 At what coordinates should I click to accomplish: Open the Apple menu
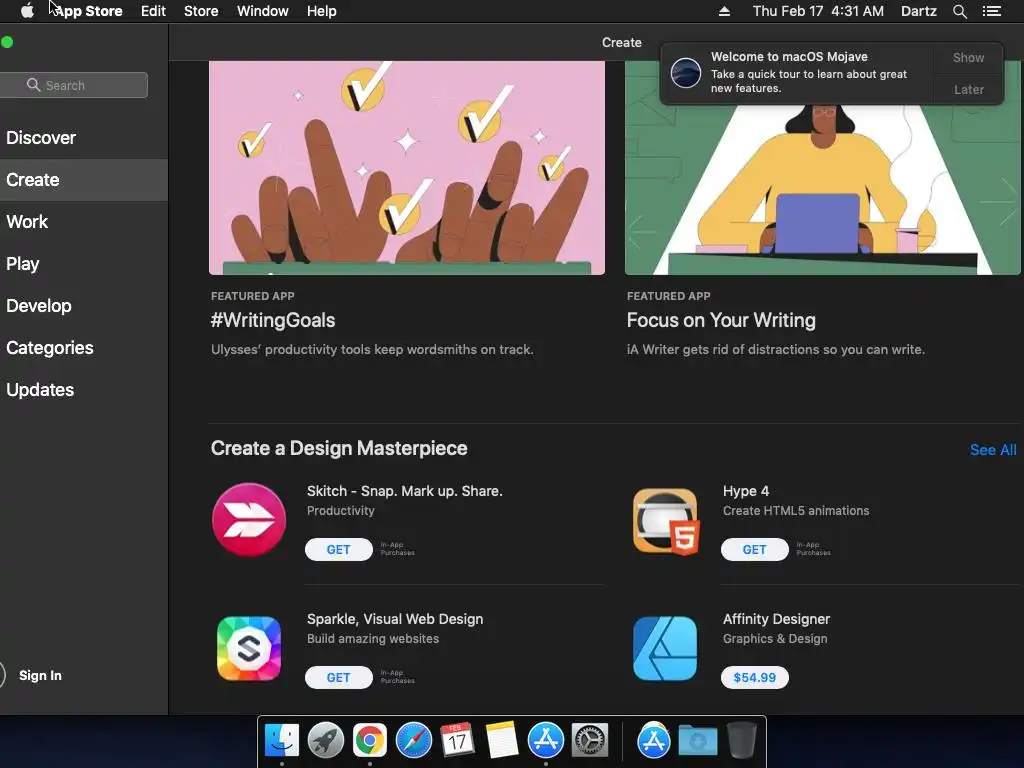(x=27, y=11)
